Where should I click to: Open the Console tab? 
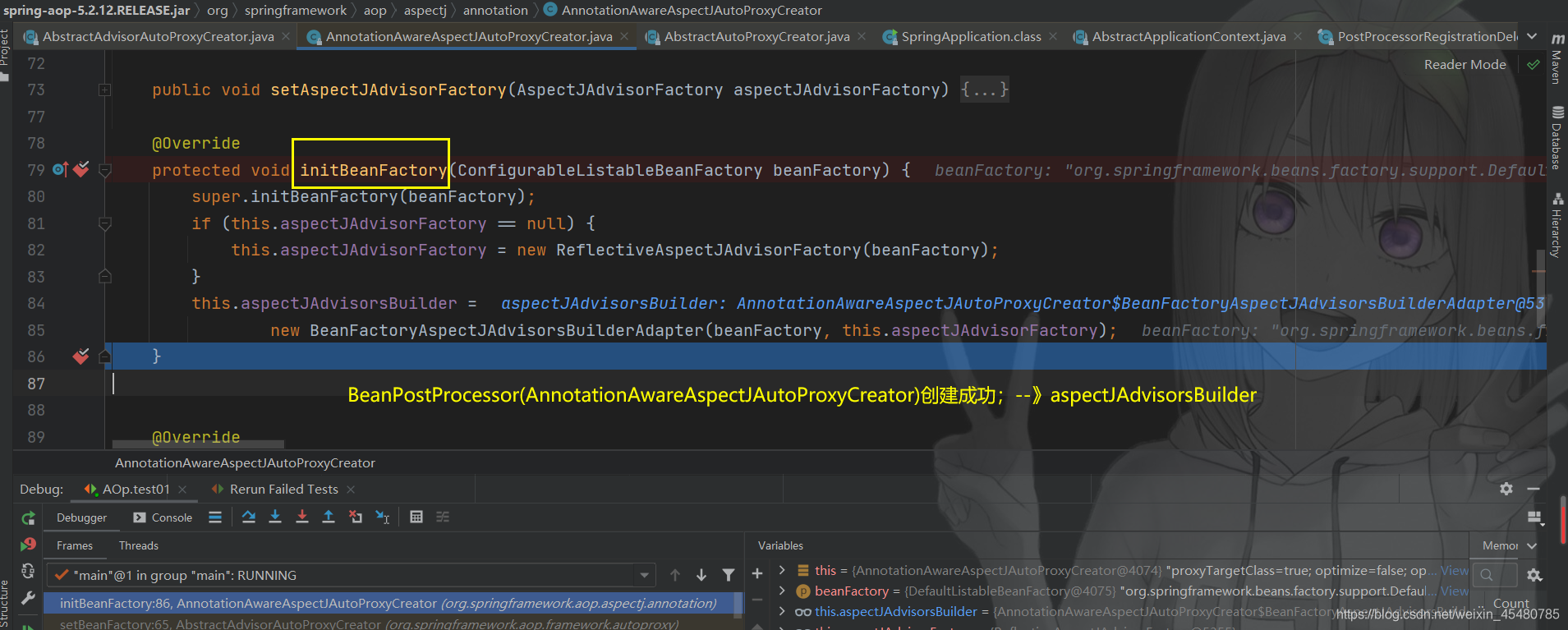tap(163, 517)
